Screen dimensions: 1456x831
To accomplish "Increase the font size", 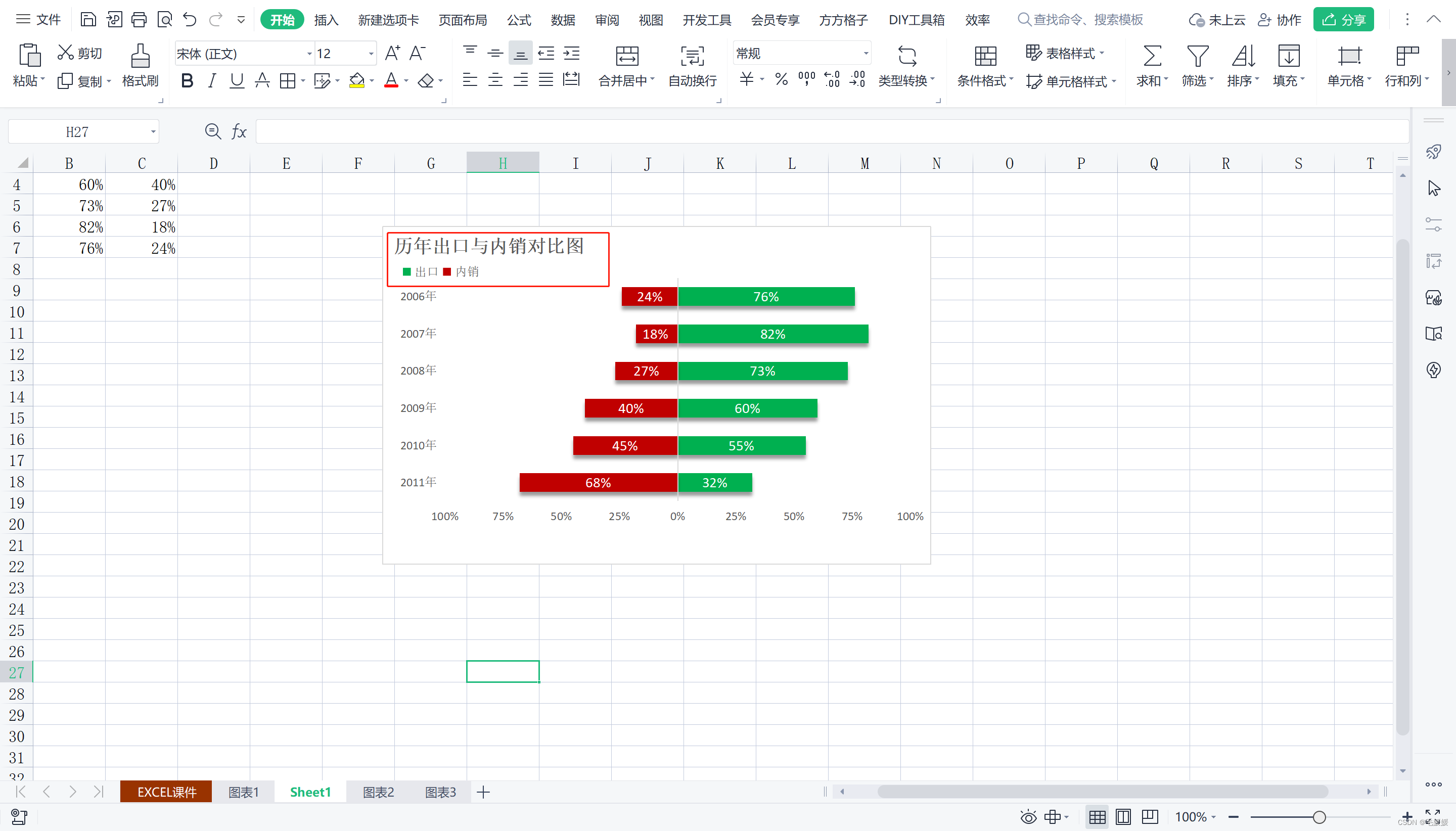I will pyautogui.click(x=392, y=53).
